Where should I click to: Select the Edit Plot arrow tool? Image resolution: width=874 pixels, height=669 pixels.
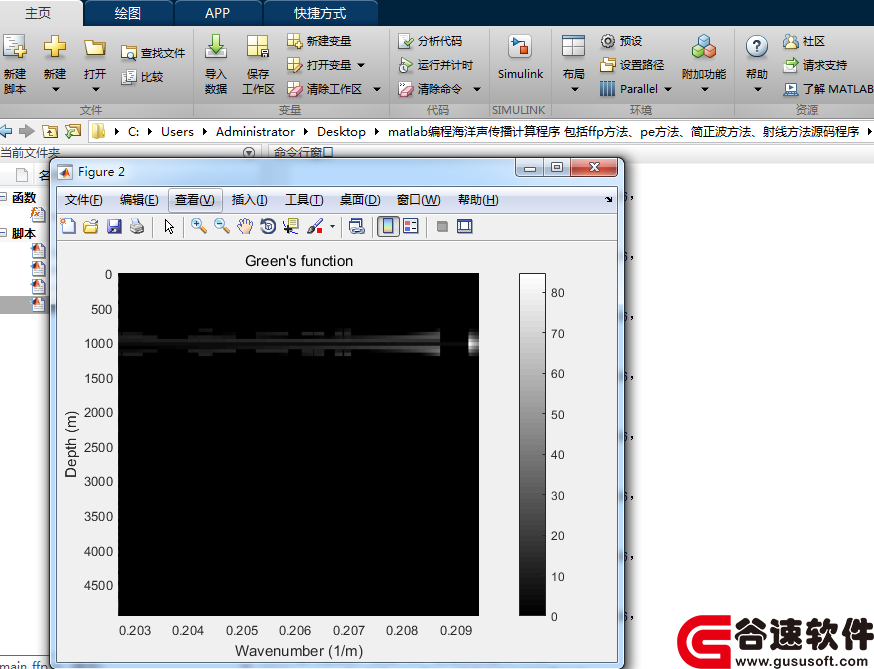pyautogui.click(x=169, y=226)
